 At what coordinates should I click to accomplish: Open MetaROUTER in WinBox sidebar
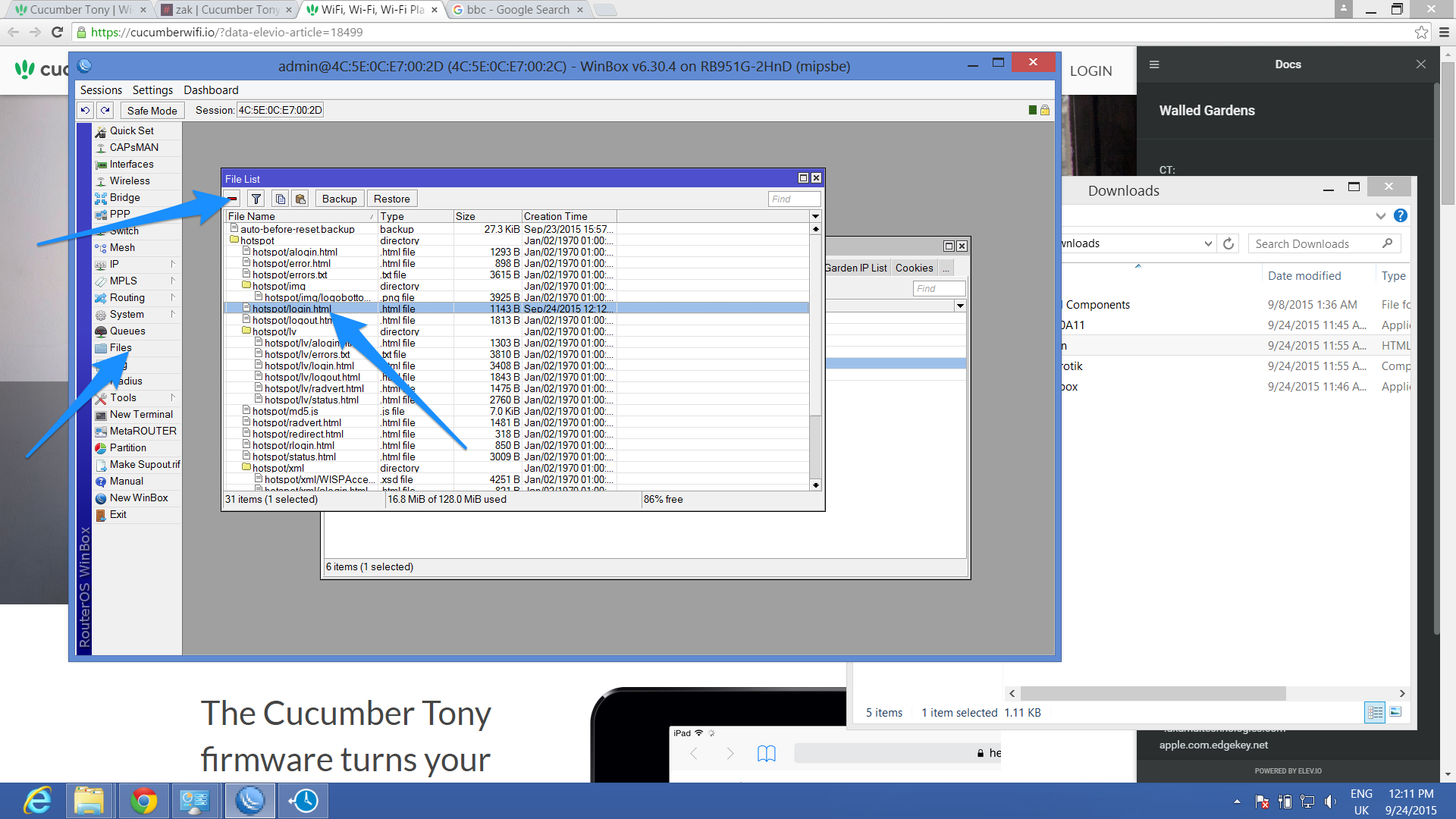(143, 431)
